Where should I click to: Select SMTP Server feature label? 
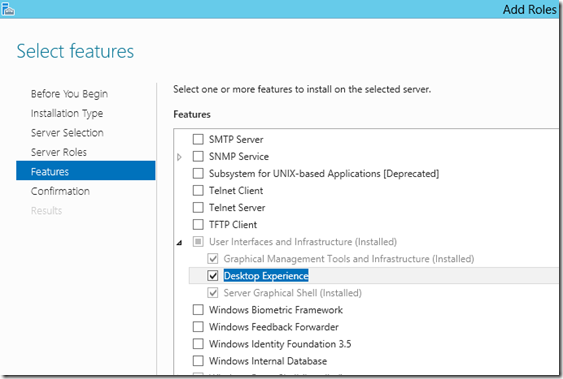pos(236,139)
